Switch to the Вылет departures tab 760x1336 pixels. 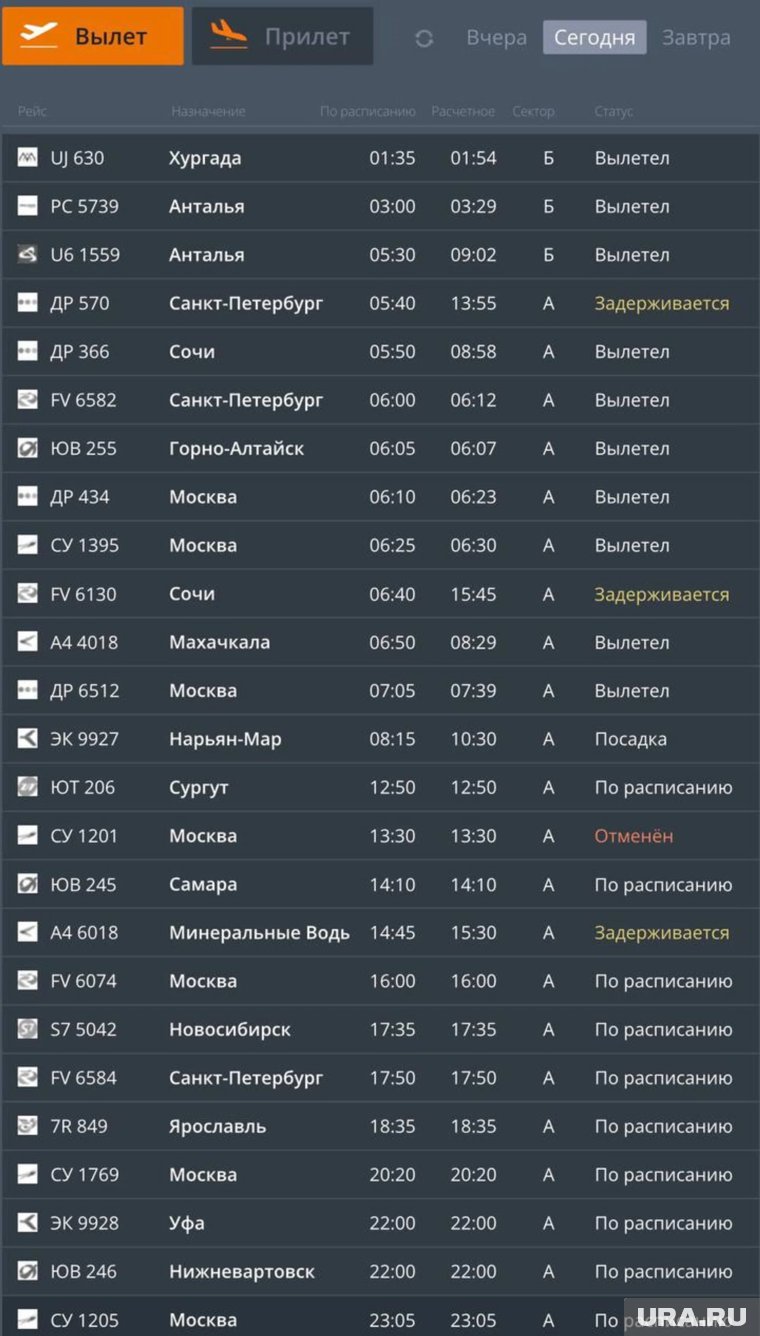[x=93, y=37]
